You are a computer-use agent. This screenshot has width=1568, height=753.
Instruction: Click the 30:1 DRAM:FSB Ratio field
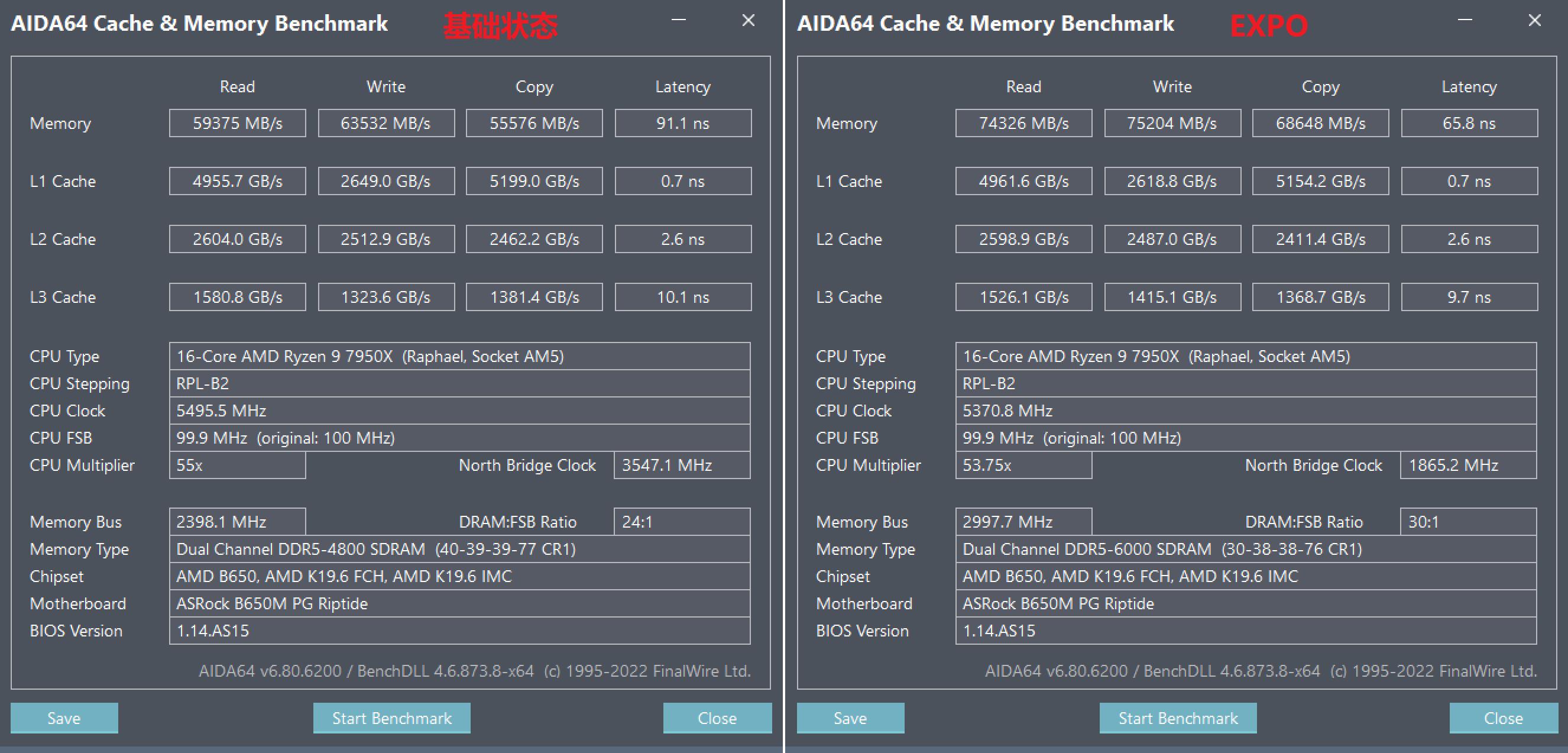(x=1467, y=522)
